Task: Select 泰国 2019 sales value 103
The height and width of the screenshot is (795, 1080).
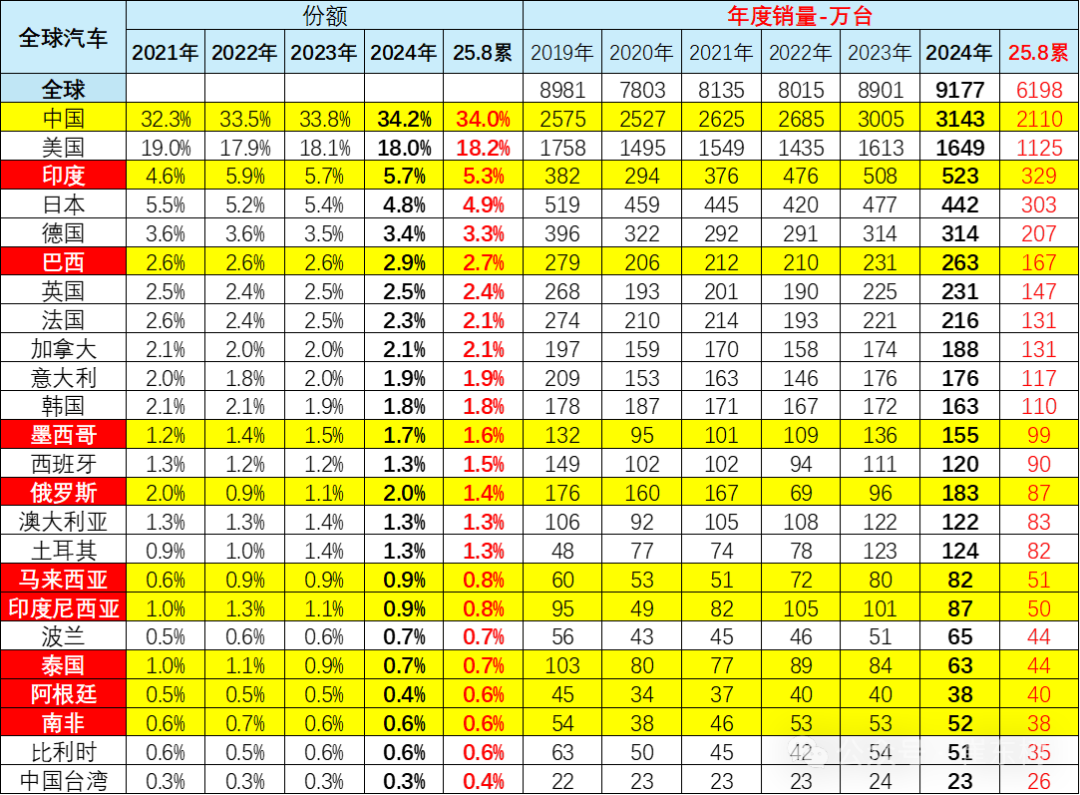Action: coord(562,666)
